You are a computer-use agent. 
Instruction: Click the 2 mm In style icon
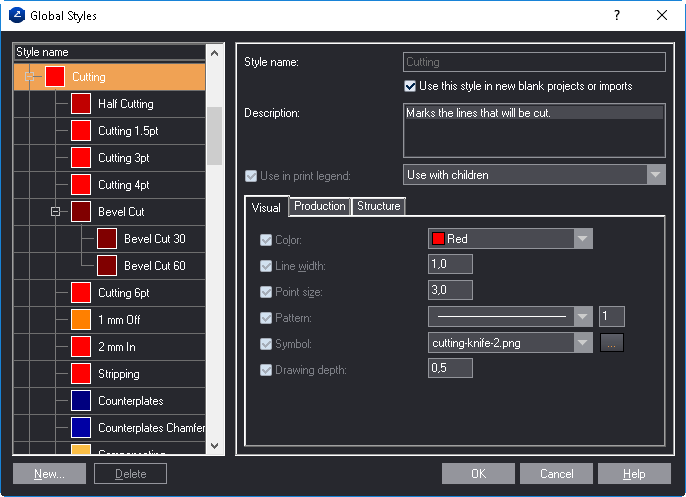pos(81,347)
